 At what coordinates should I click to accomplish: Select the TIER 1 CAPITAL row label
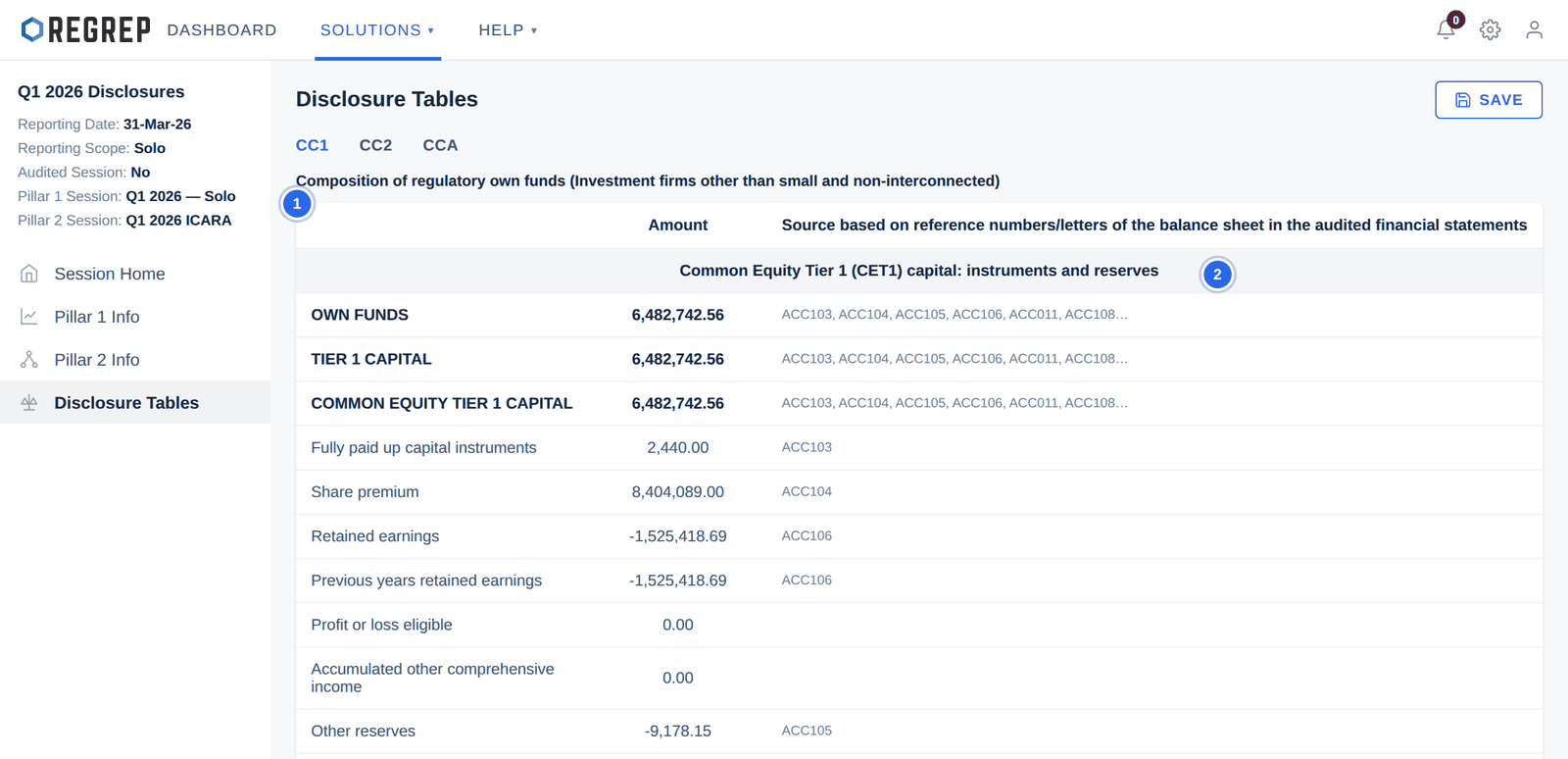370,359
